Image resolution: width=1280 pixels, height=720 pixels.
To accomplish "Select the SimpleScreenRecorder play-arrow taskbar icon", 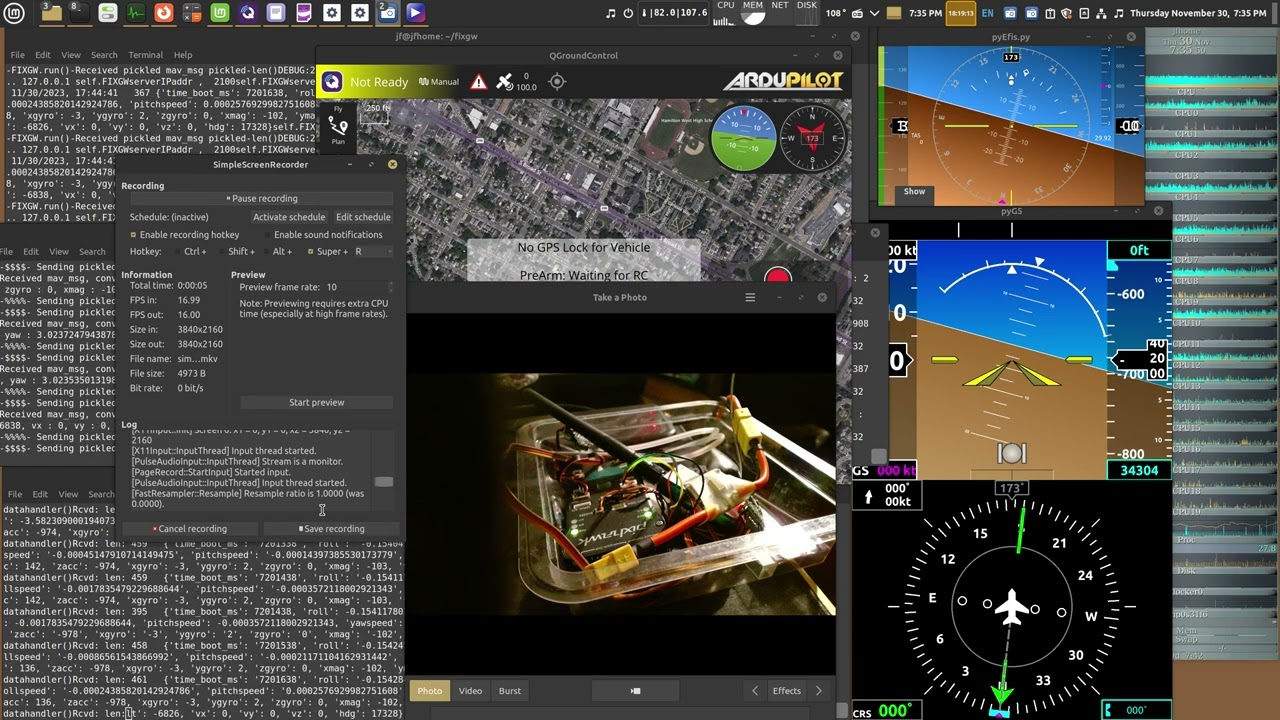I will click(x=415, y=13).
